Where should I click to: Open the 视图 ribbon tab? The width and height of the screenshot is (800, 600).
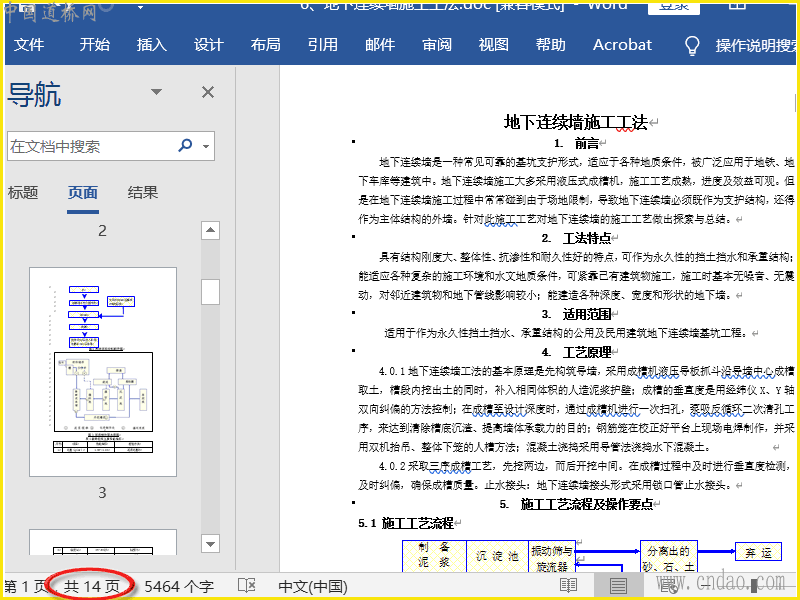pos(493,45)
